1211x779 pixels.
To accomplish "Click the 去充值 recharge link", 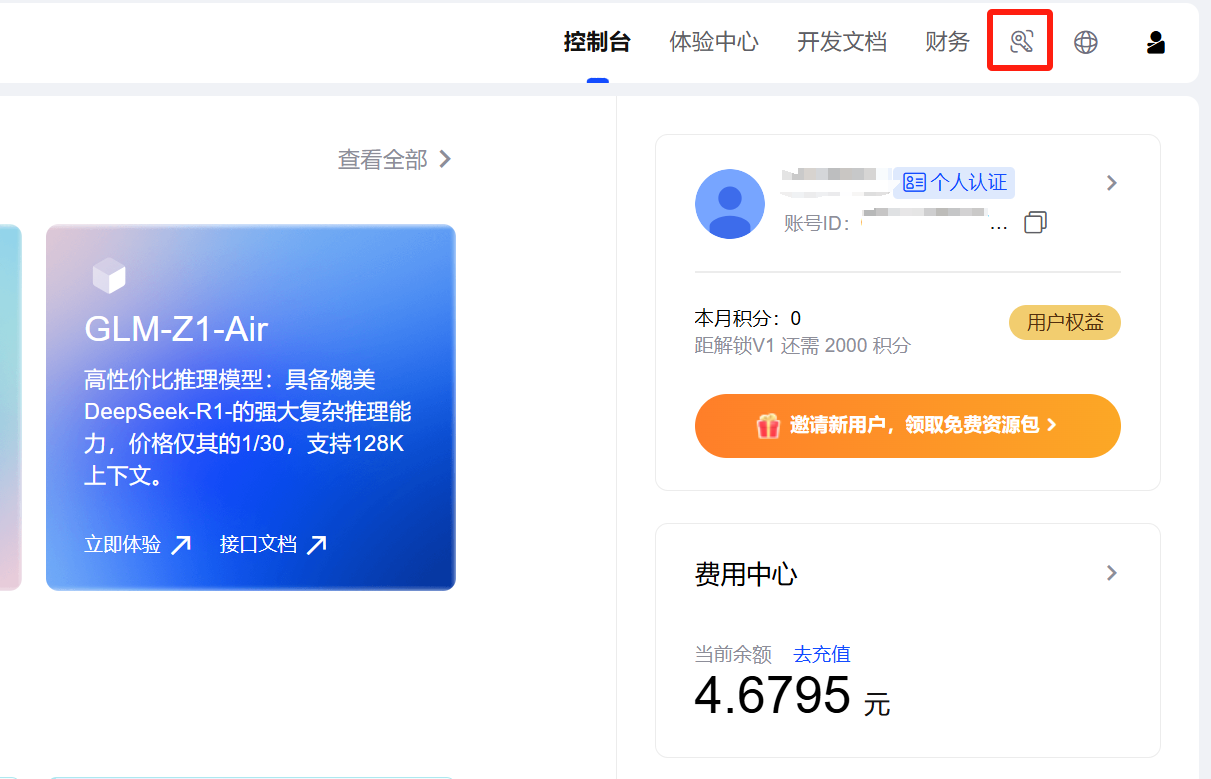I will (821, 655).
